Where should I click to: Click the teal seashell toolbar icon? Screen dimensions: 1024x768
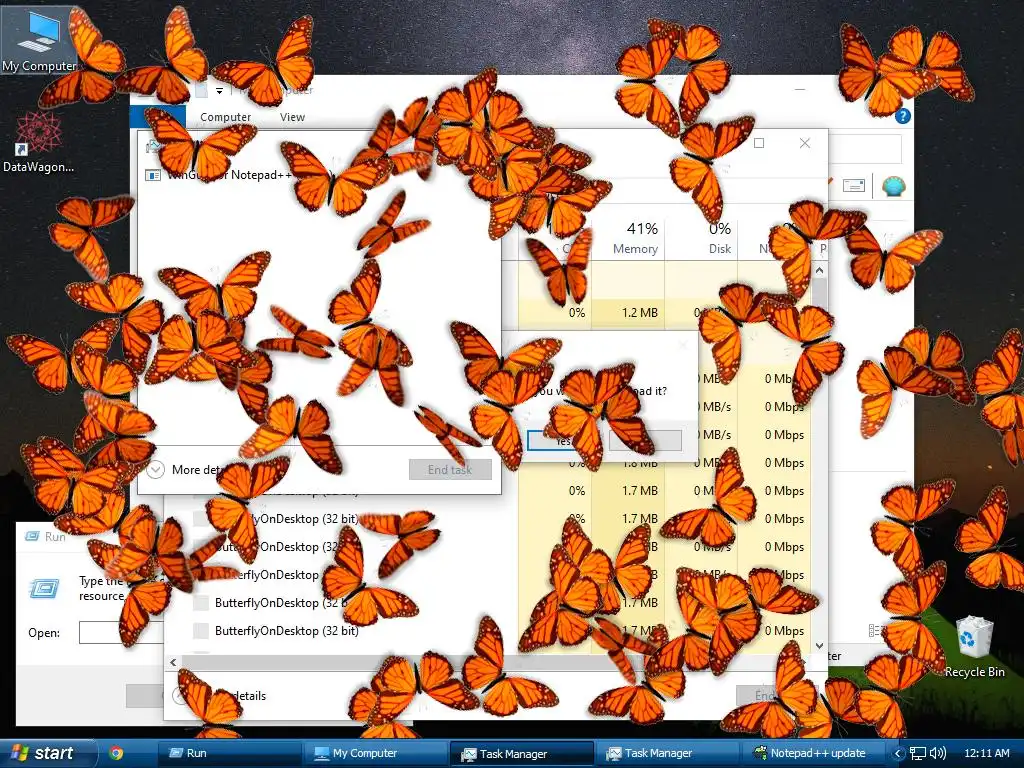point(893,187)
